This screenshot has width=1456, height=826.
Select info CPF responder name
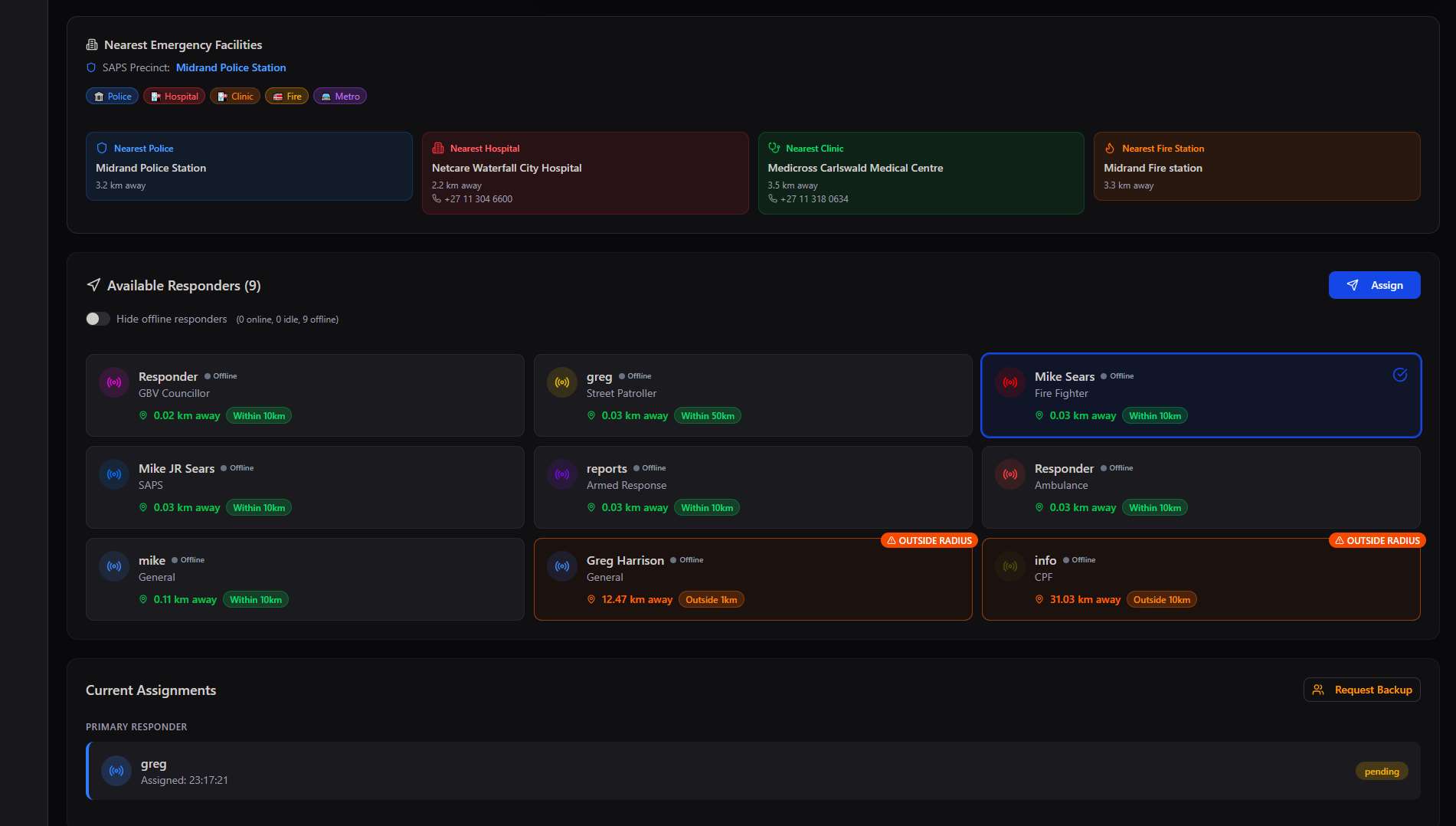coord(1045,560)
